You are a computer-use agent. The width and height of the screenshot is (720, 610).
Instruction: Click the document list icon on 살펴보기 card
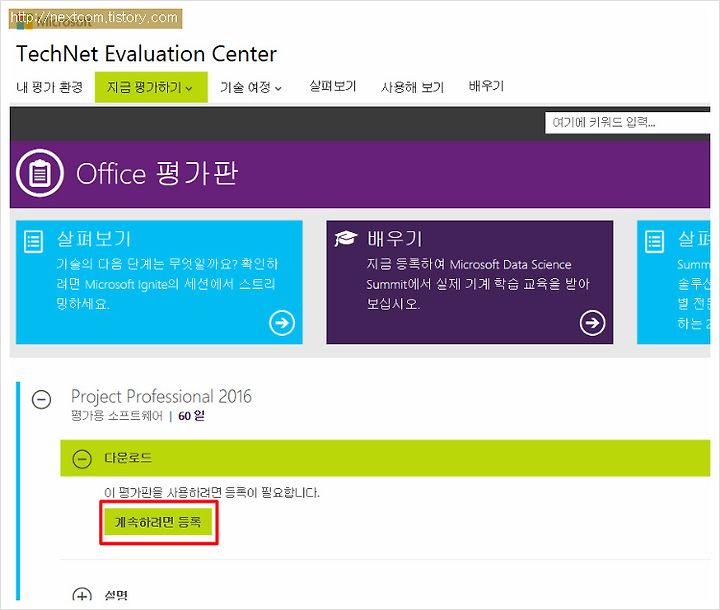[x=34, y=241]
